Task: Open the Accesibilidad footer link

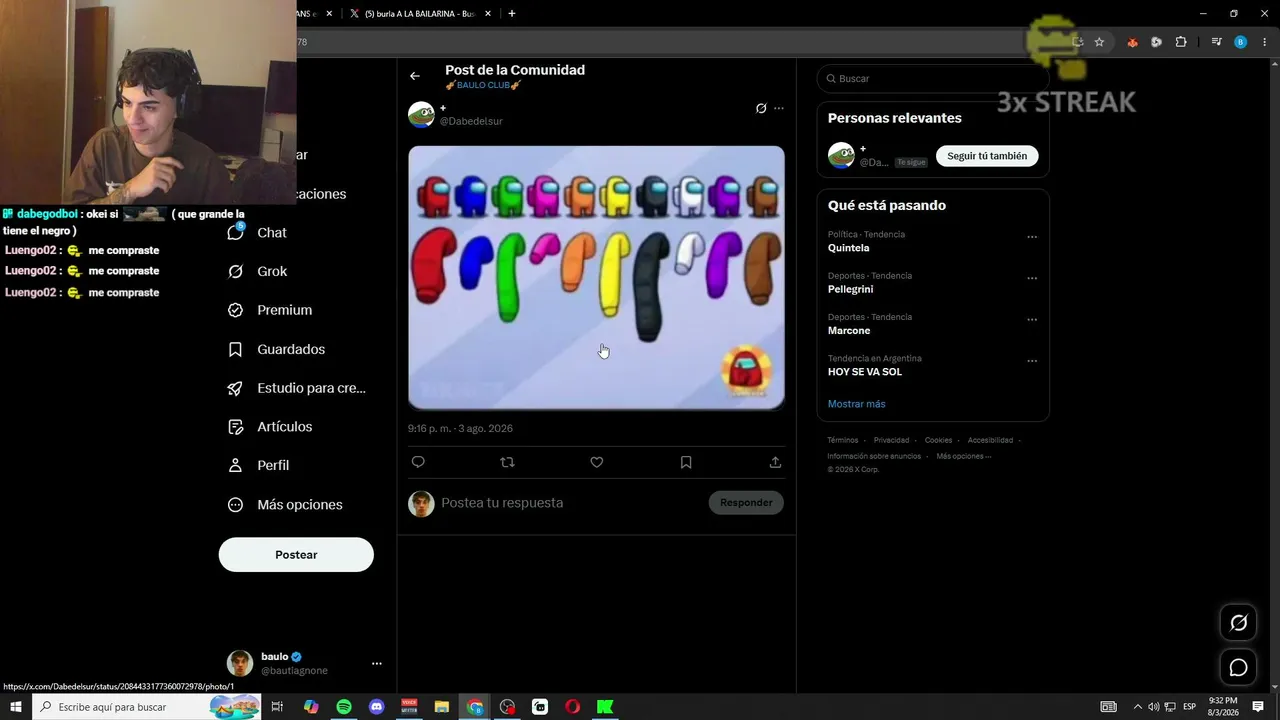Action: (990, 440)
